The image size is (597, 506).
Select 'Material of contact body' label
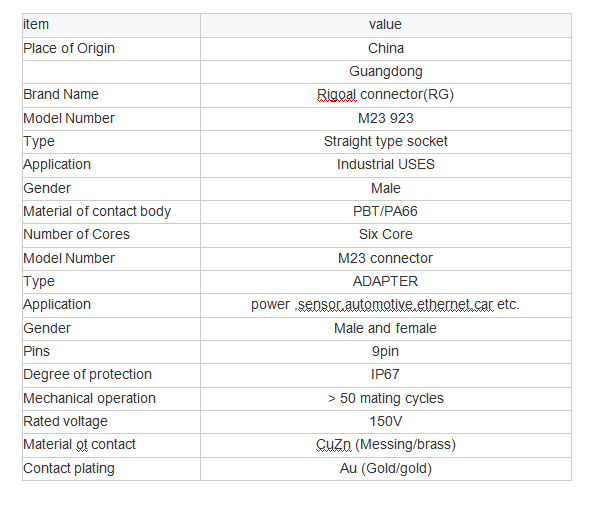click(97, 211)
